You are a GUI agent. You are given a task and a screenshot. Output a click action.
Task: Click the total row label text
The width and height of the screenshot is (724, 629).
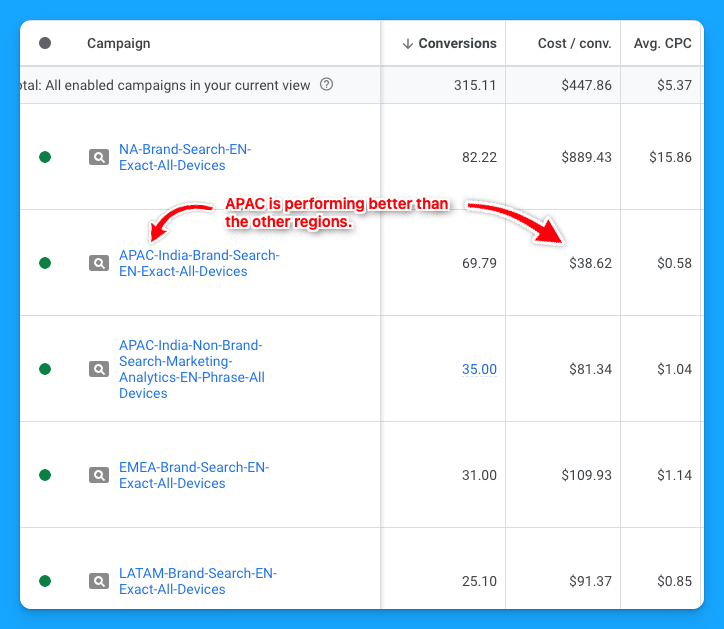point(165,85)
